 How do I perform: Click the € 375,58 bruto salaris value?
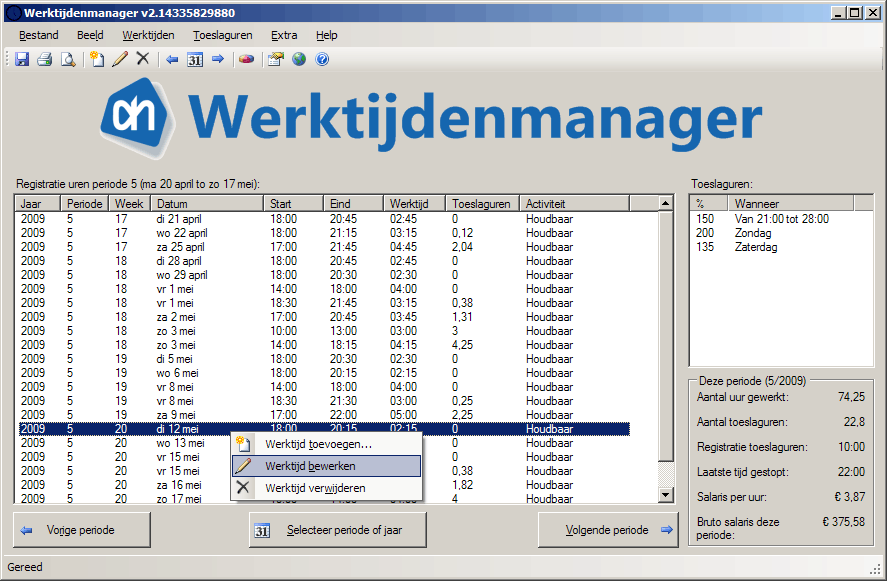(843, 522)
